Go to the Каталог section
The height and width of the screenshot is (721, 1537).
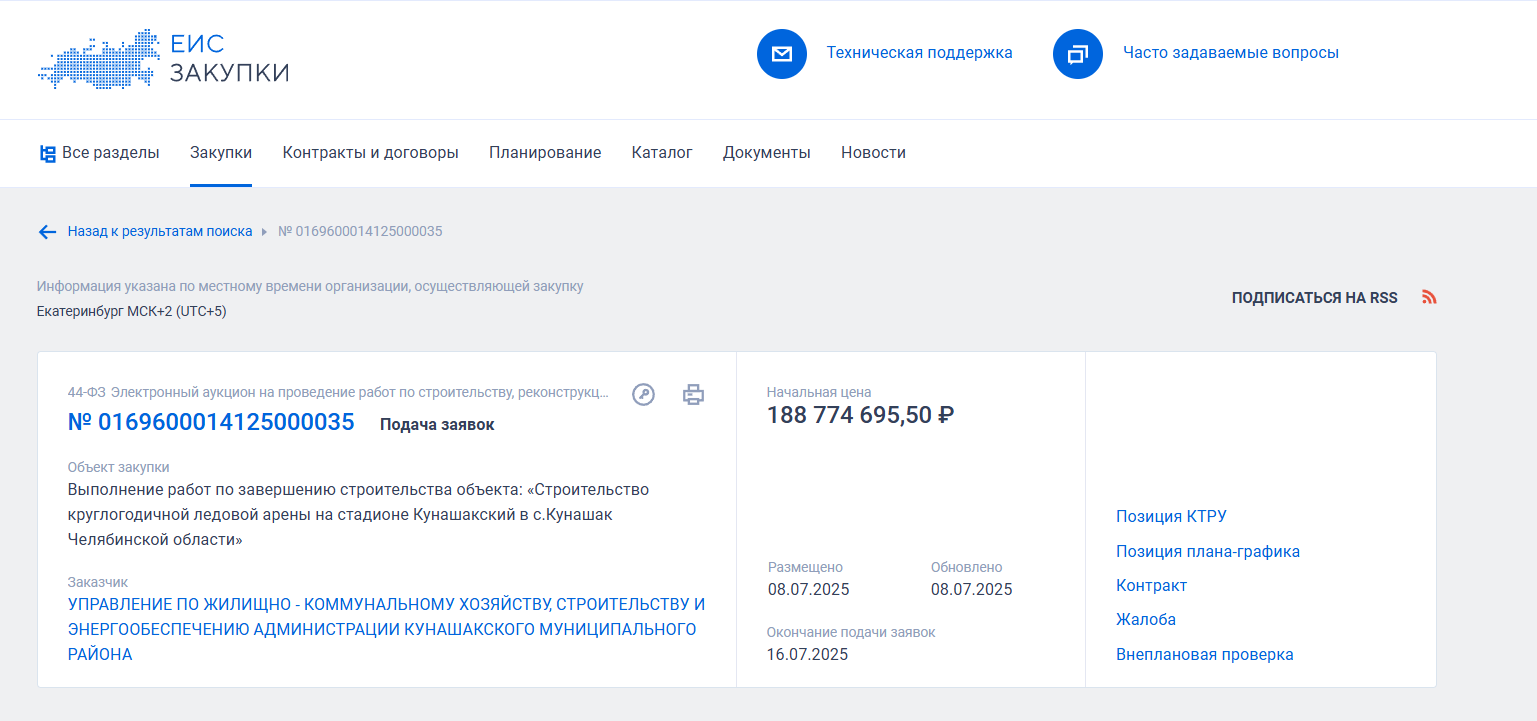(662, 153)
